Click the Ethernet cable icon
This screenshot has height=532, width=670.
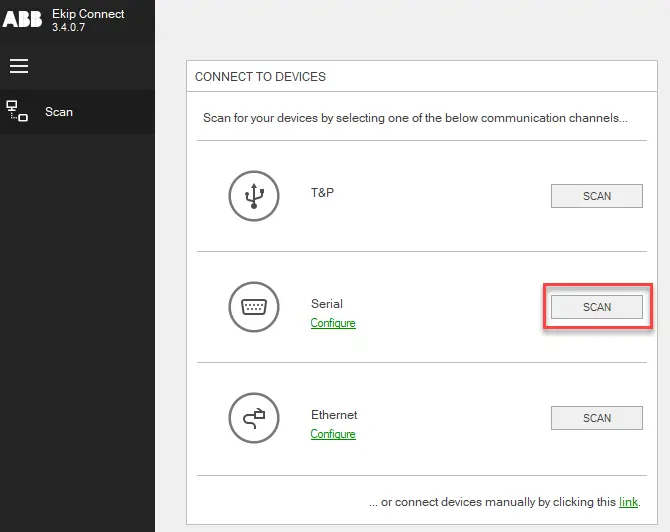(x=254, y=418)
